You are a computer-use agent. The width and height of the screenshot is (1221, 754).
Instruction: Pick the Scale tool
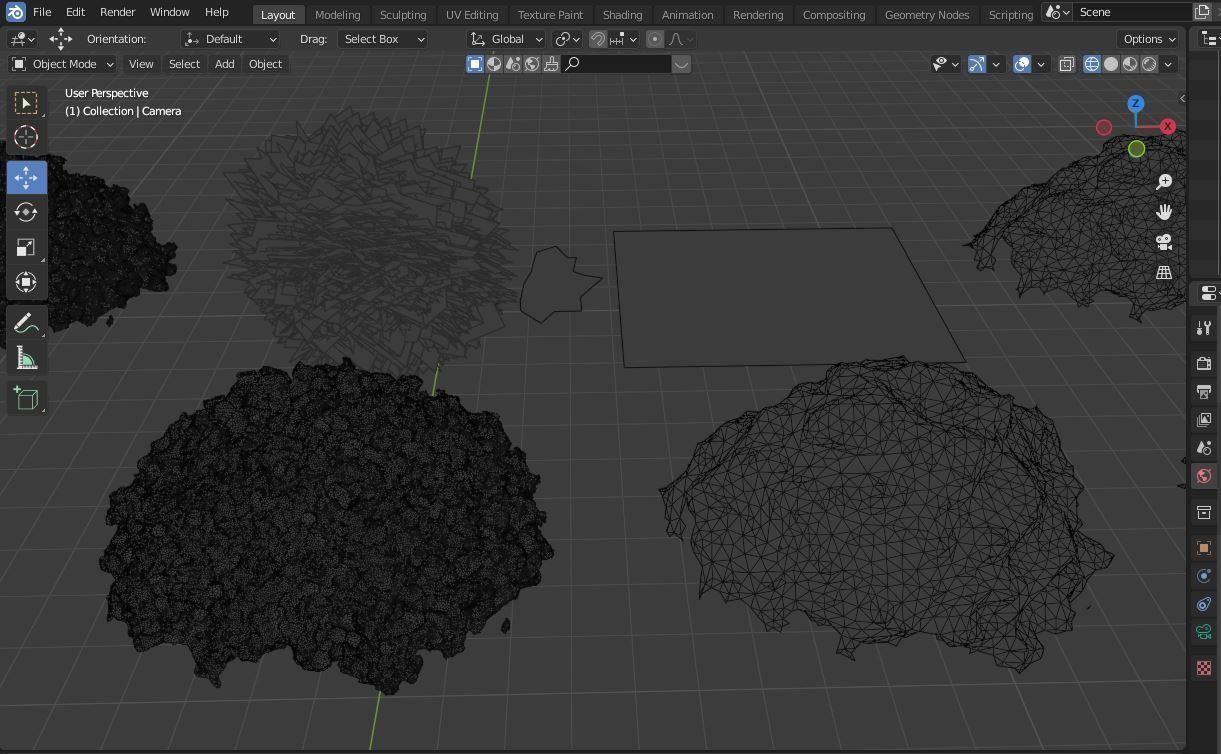pos(26,247)
